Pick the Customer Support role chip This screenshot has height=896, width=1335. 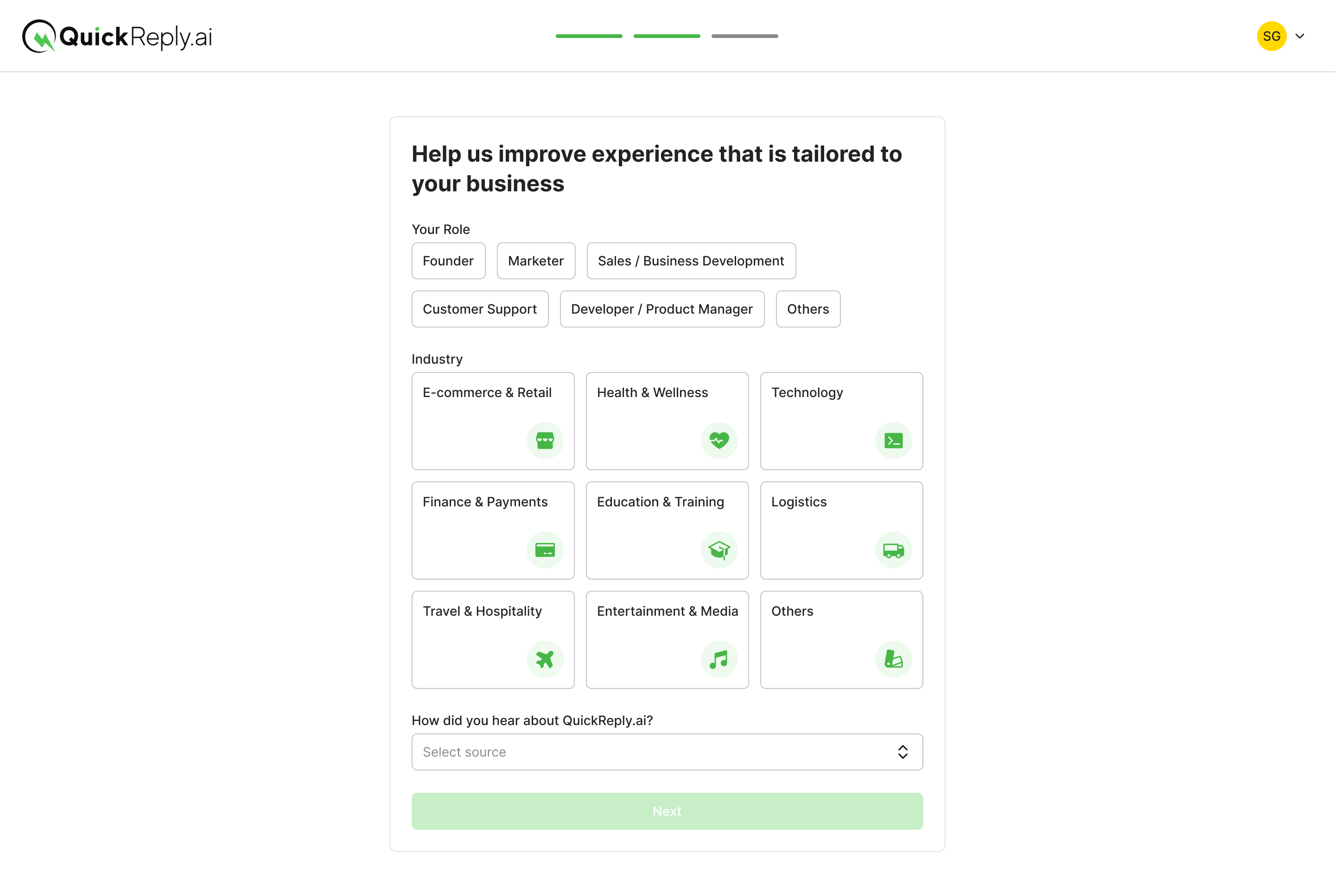(x=480, y=309)
